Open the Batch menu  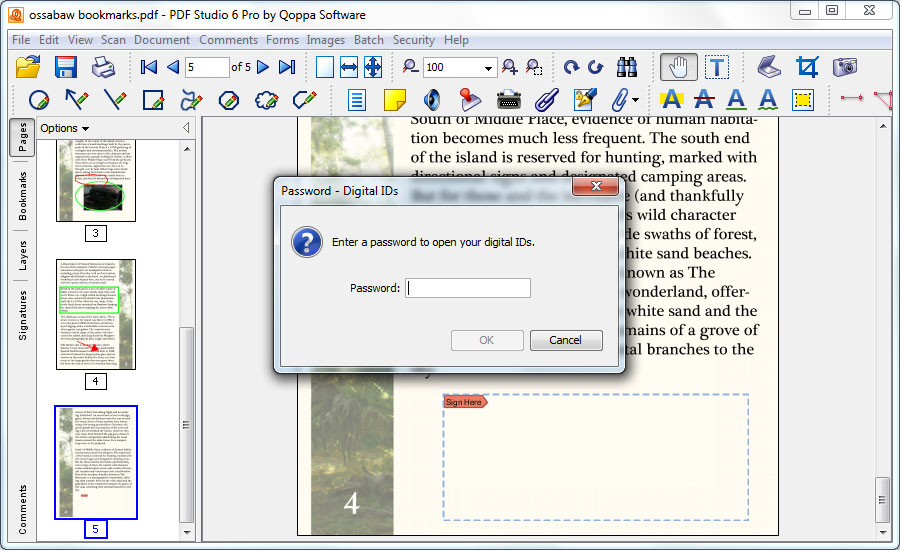pyautogui.click(x=368, y=40)
